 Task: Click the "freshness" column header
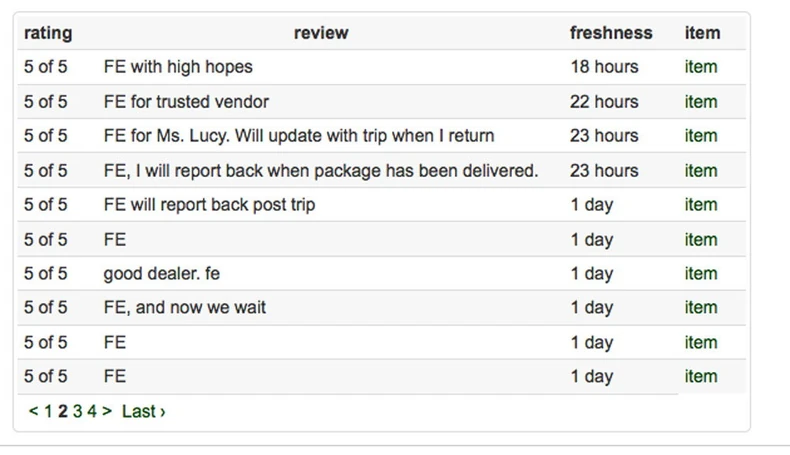point(610,33)
